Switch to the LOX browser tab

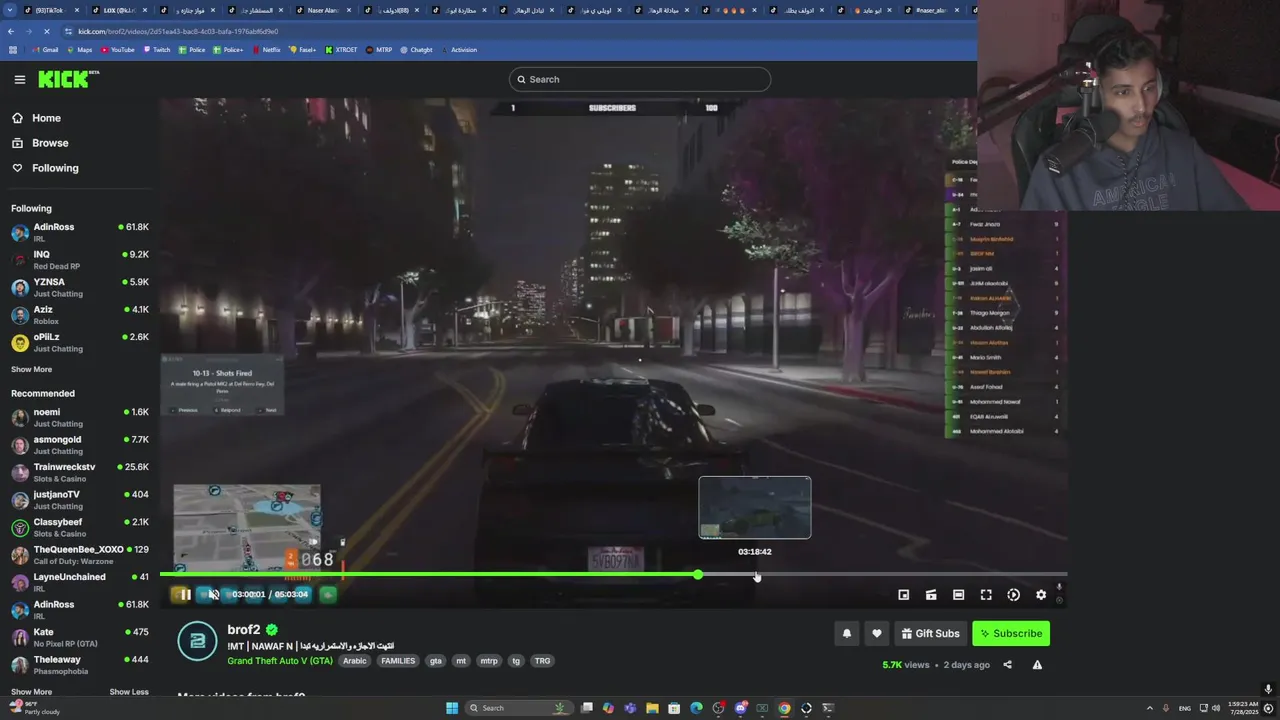(122, 10)
